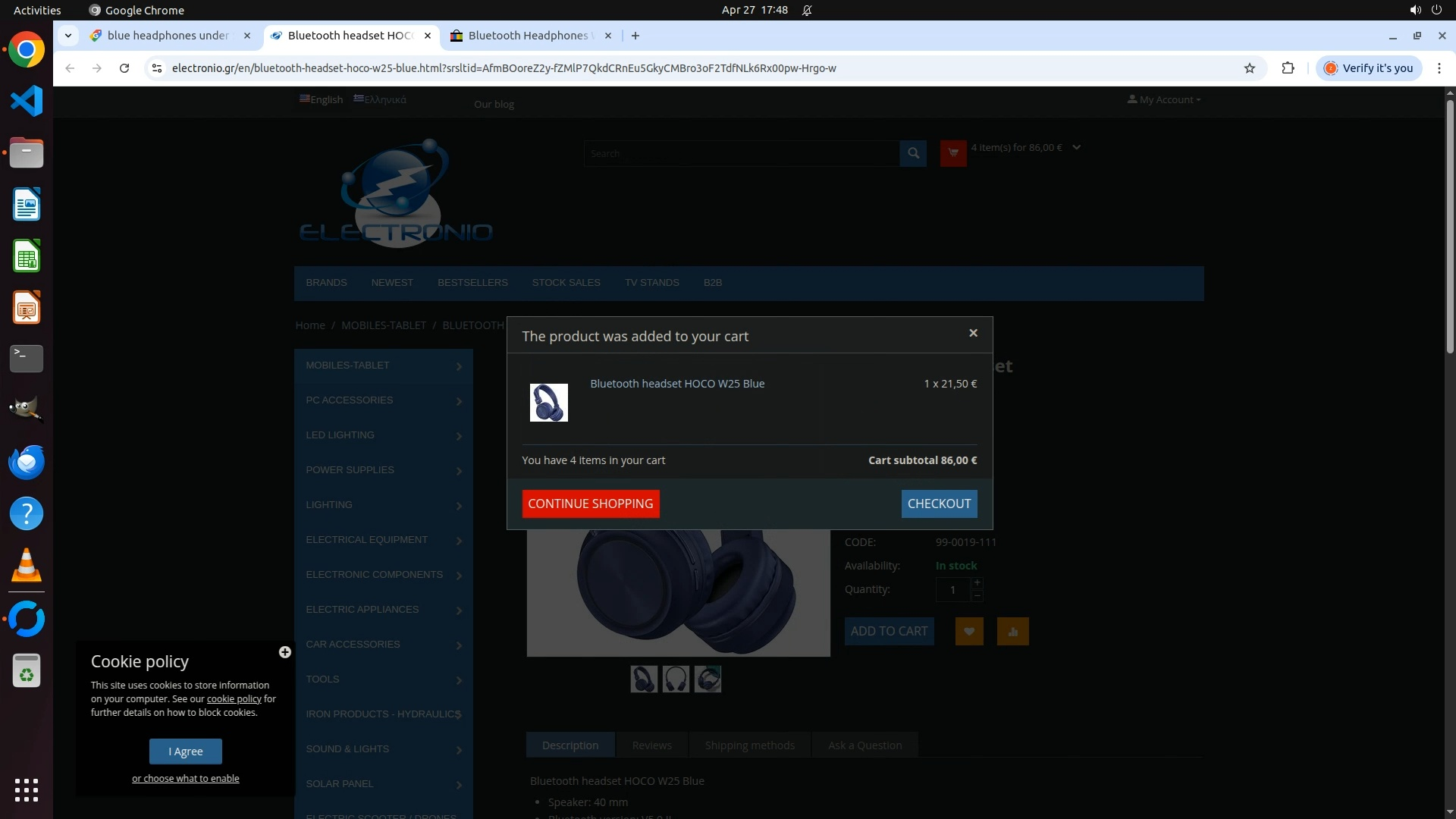Expand the cookie policy plus icon
This screenshot has width=1456, height=819.
click(285, 652)
